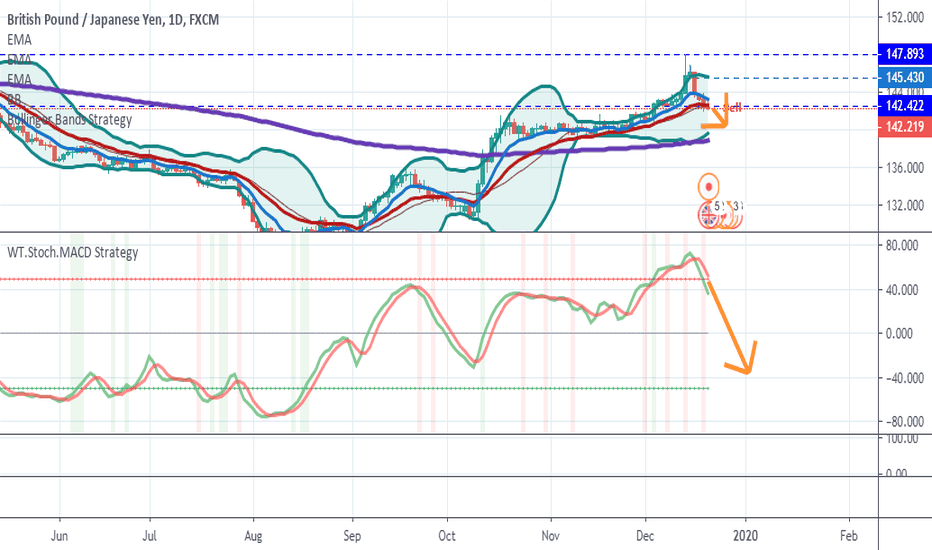Click the UK flag economic event icon
The width and height of the screenshot is (932, 550).
(709, 212)
